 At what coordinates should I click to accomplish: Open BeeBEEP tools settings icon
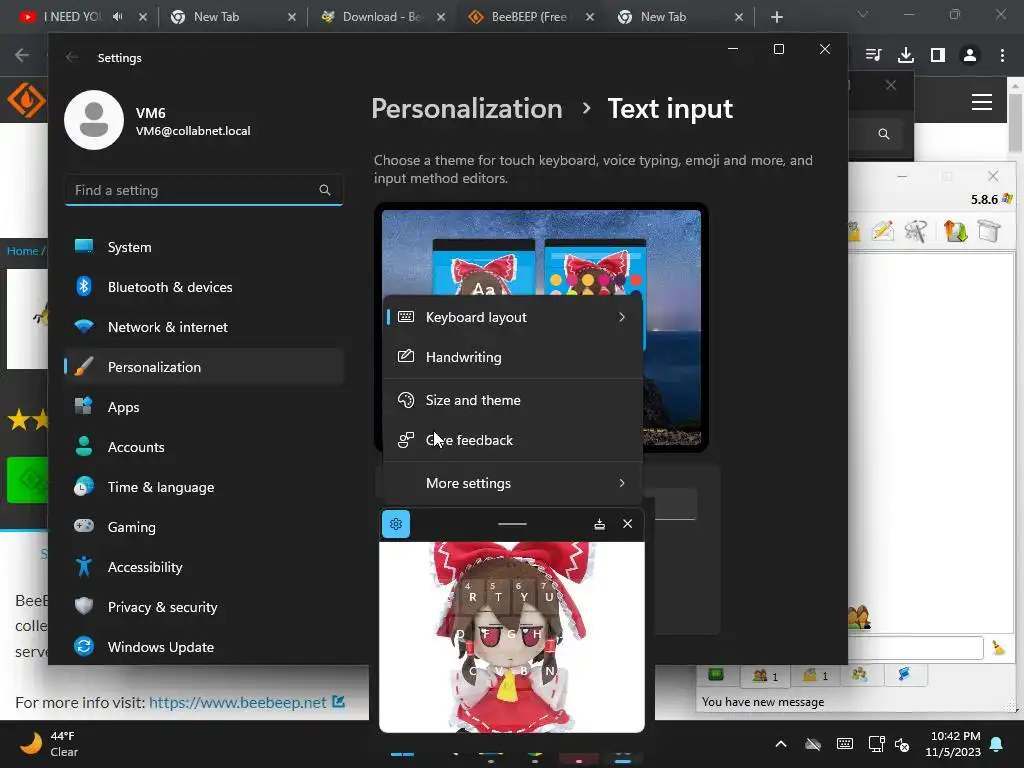coord(916,231)
